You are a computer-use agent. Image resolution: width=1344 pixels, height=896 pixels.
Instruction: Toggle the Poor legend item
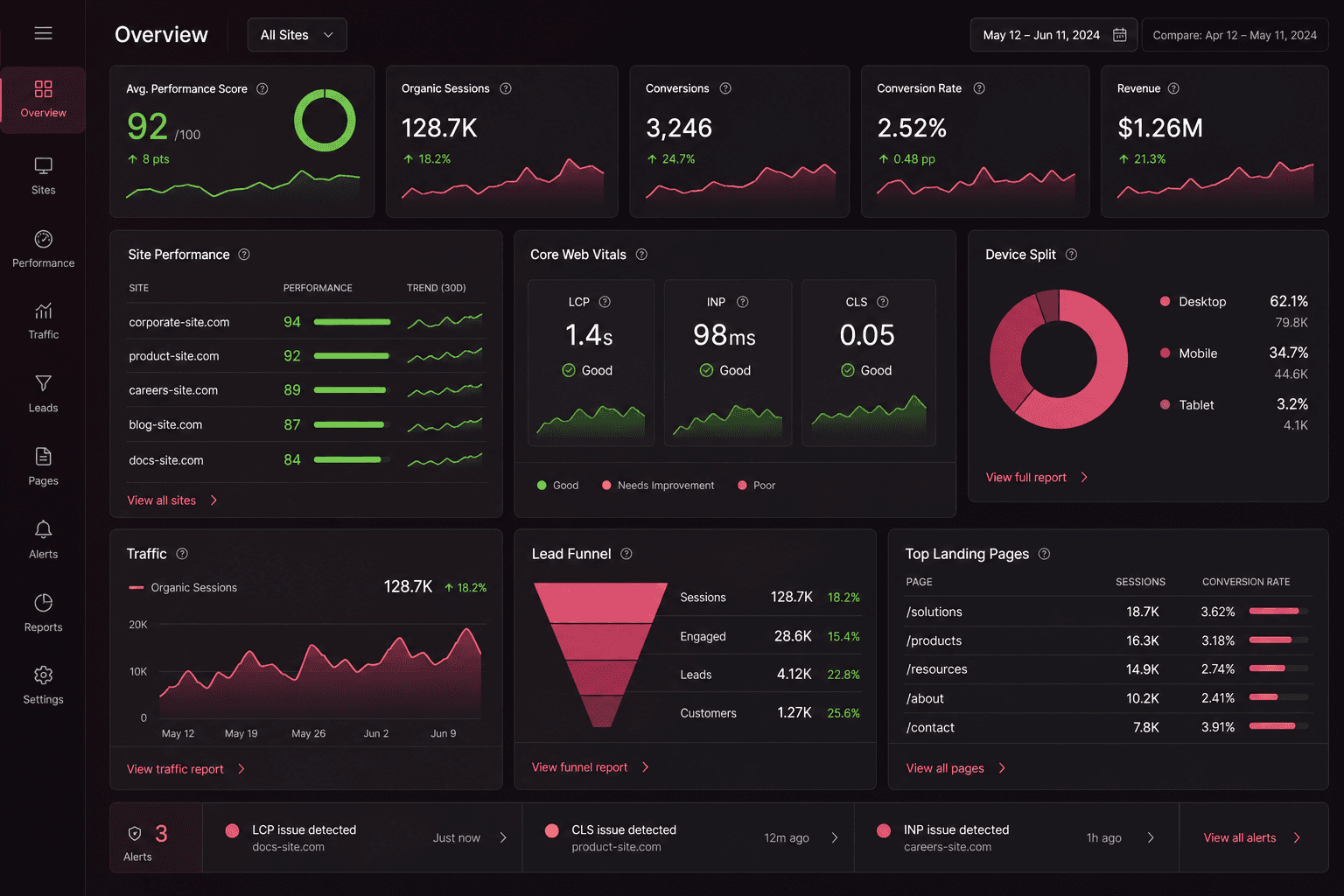(756, 485)
